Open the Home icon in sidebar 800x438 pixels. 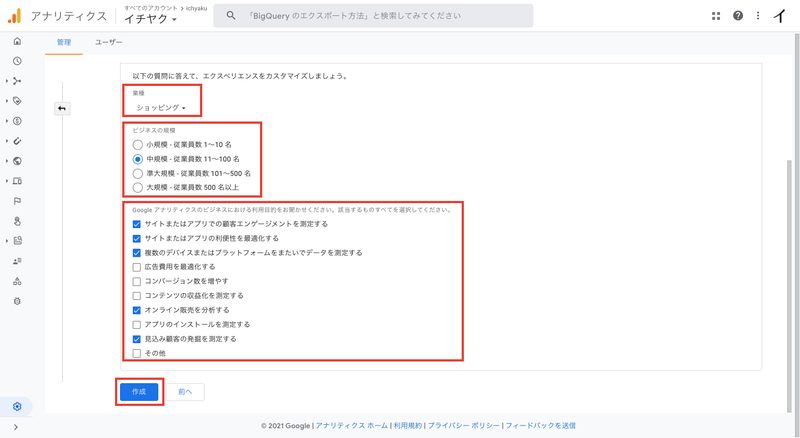(17, 41)
